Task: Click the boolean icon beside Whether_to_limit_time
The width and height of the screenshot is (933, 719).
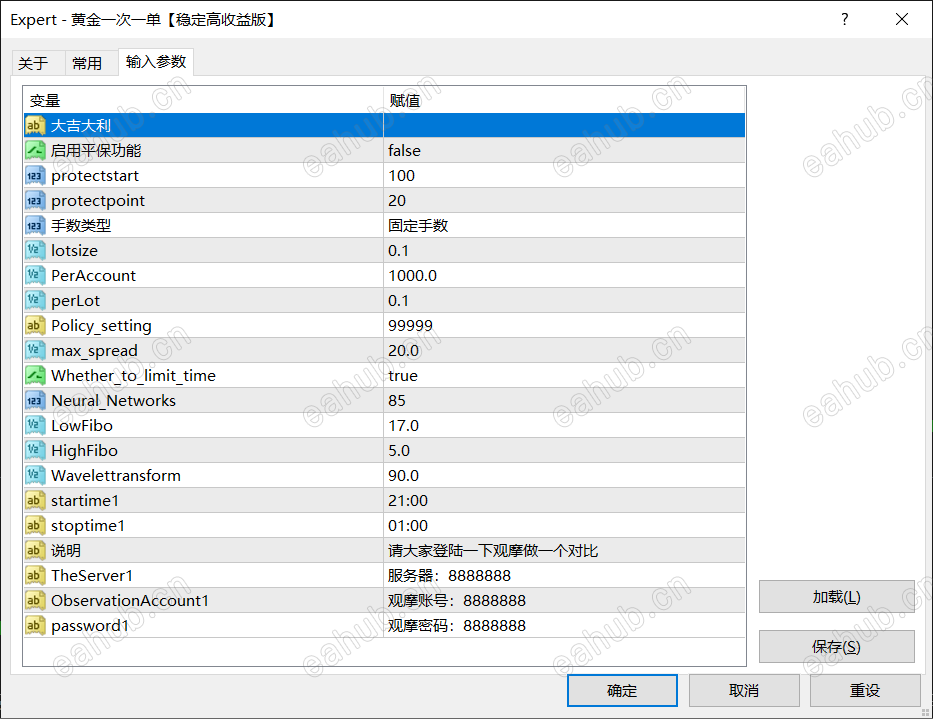Action: [35, 376]
